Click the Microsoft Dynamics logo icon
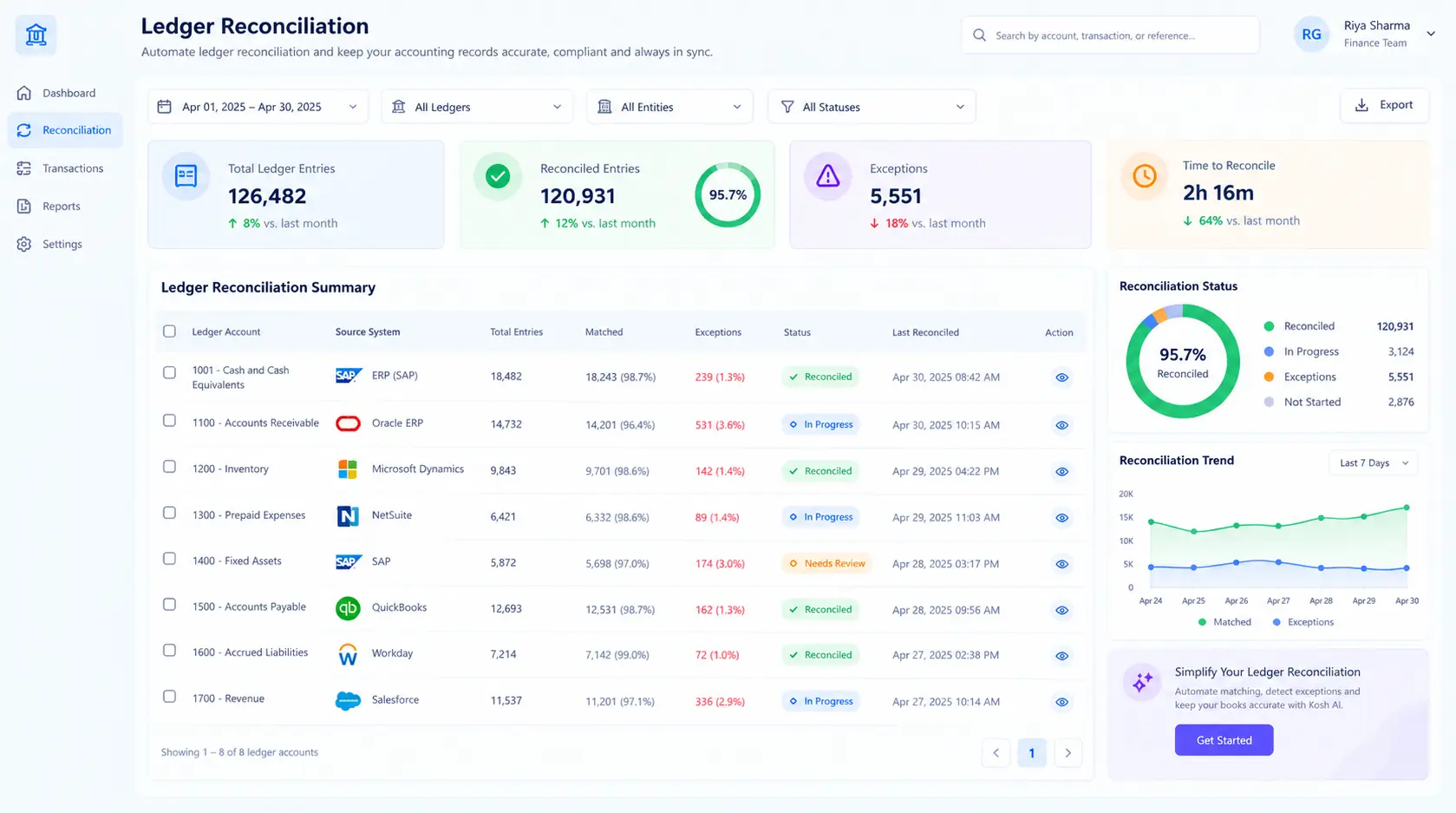The image size is (1456, 813). 348,469
